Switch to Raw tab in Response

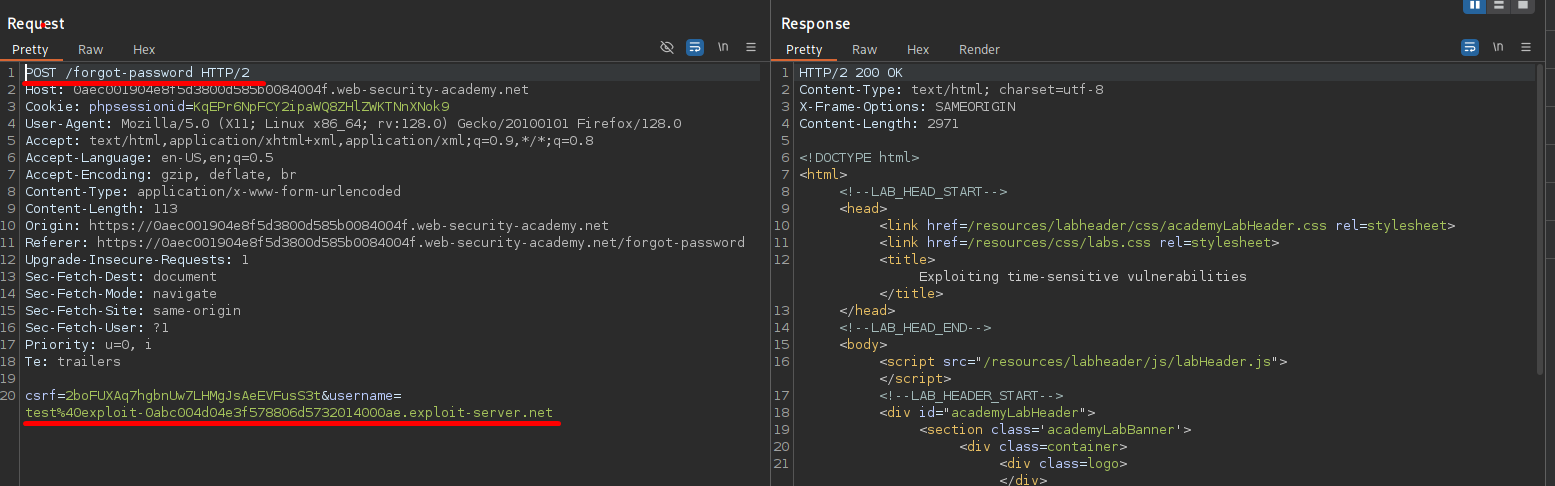[865, 49]
